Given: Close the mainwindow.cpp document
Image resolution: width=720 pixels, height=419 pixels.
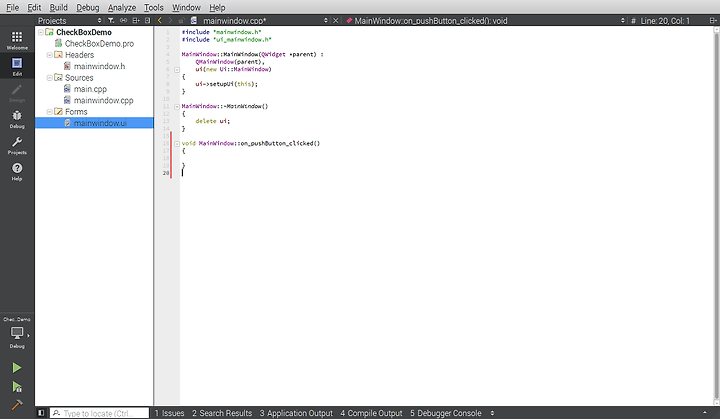Looking at the screenshot, I should coord(336,20).
